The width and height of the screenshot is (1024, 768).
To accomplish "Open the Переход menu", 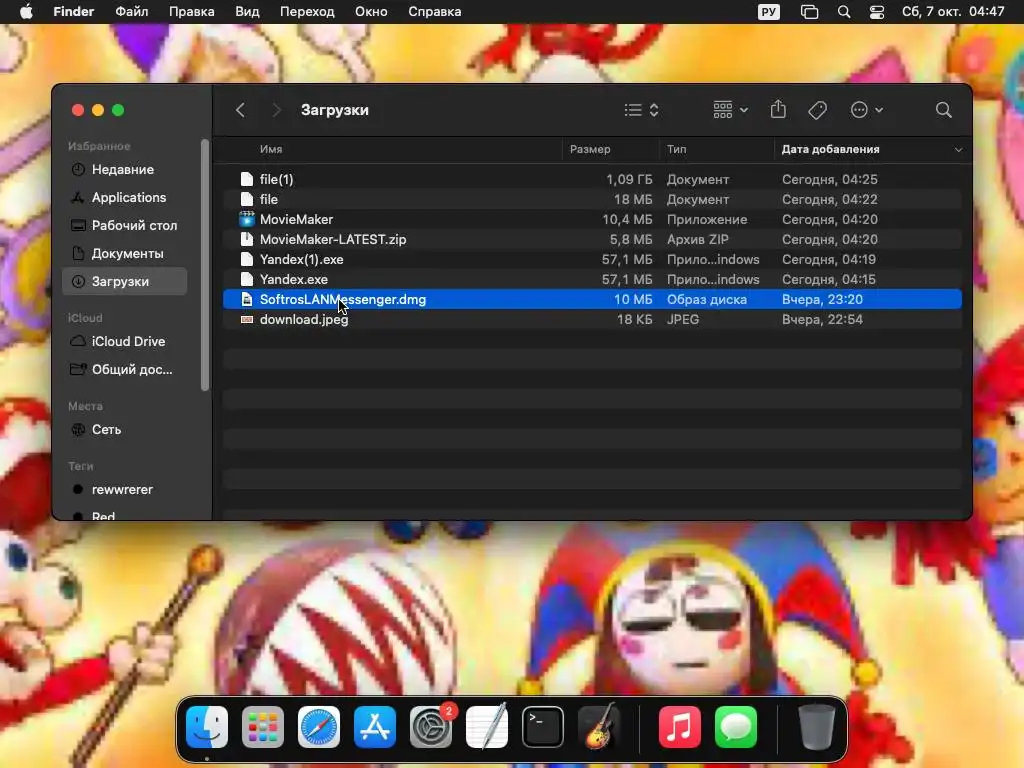I will [307, 12].
